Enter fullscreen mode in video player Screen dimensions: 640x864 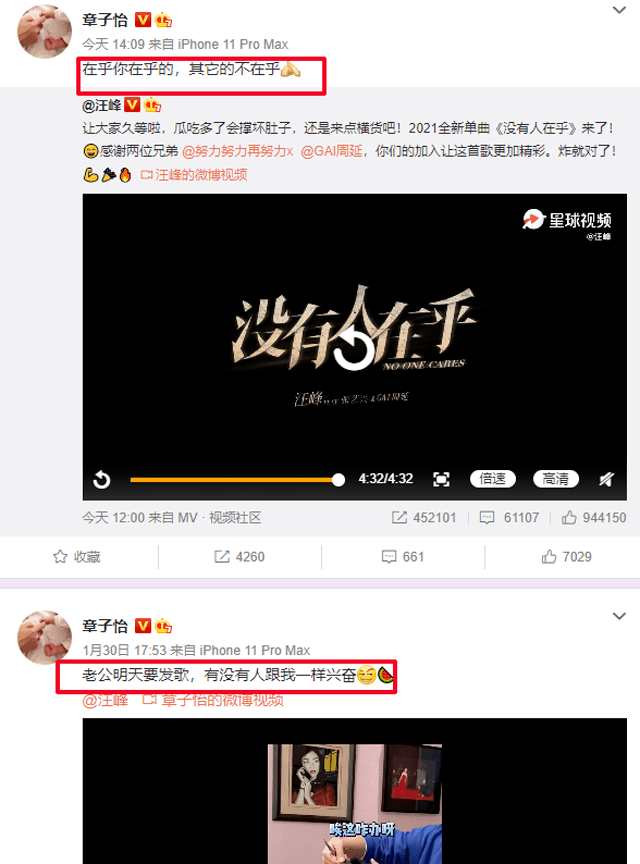pos(441,479)
